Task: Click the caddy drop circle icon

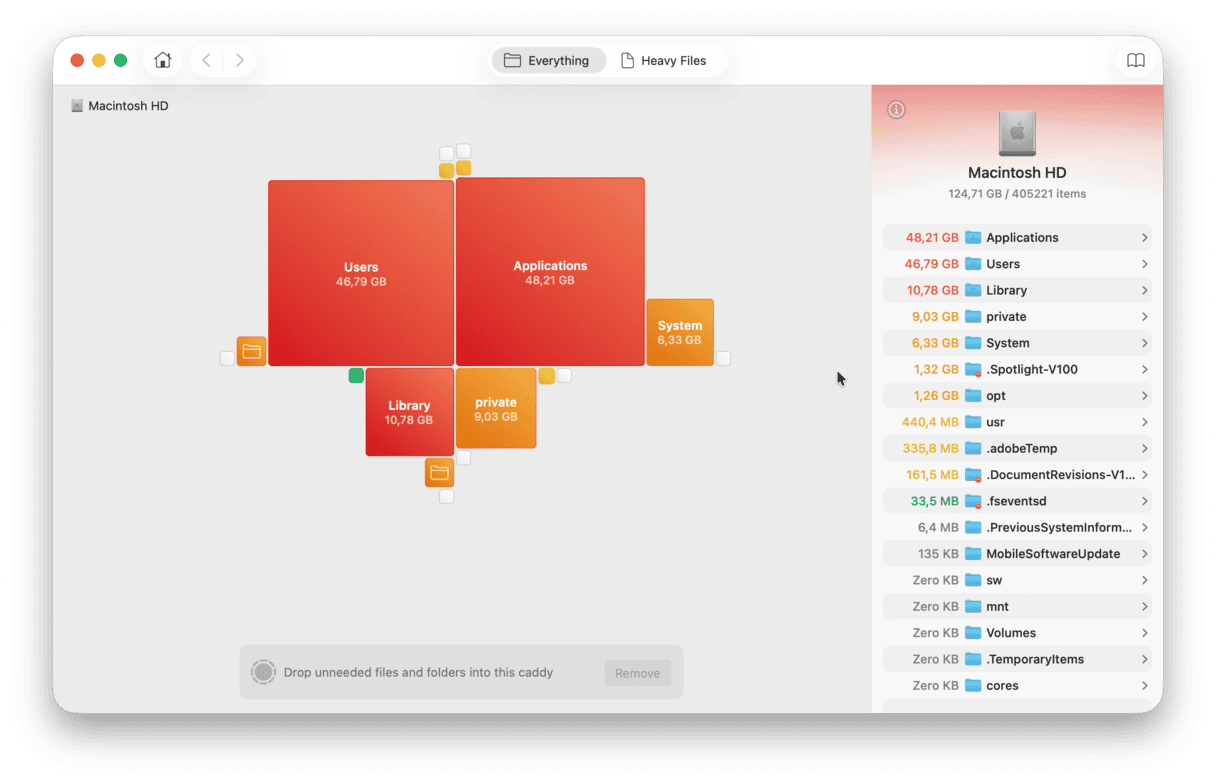Action: 263,672
